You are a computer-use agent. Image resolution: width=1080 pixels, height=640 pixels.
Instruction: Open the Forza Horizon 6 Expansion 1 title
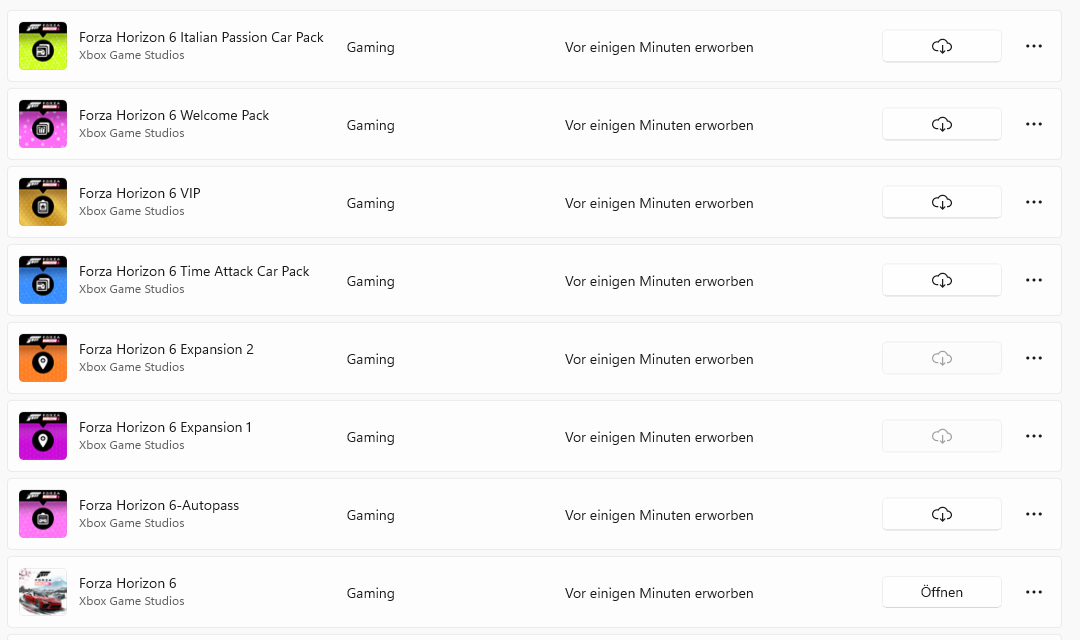click(x=165, y=427)
